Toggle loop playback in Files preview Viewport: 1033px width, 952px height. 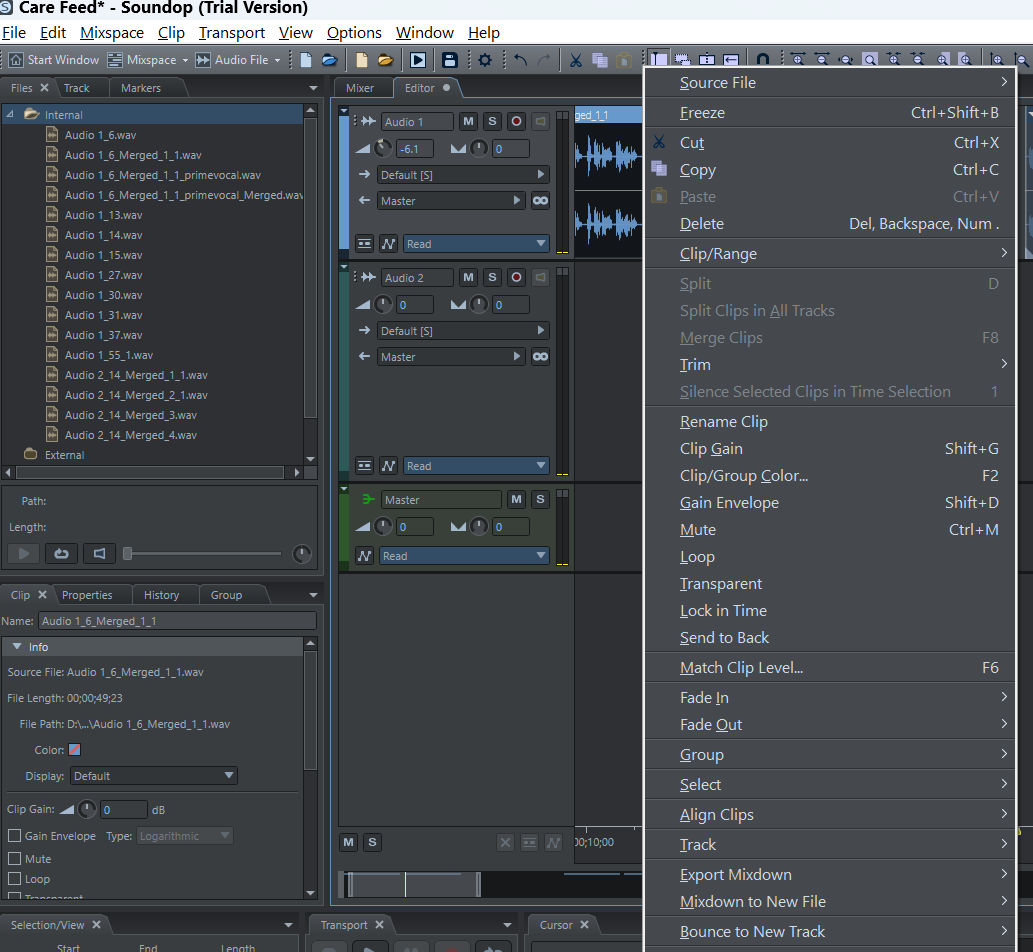[61, 553]
